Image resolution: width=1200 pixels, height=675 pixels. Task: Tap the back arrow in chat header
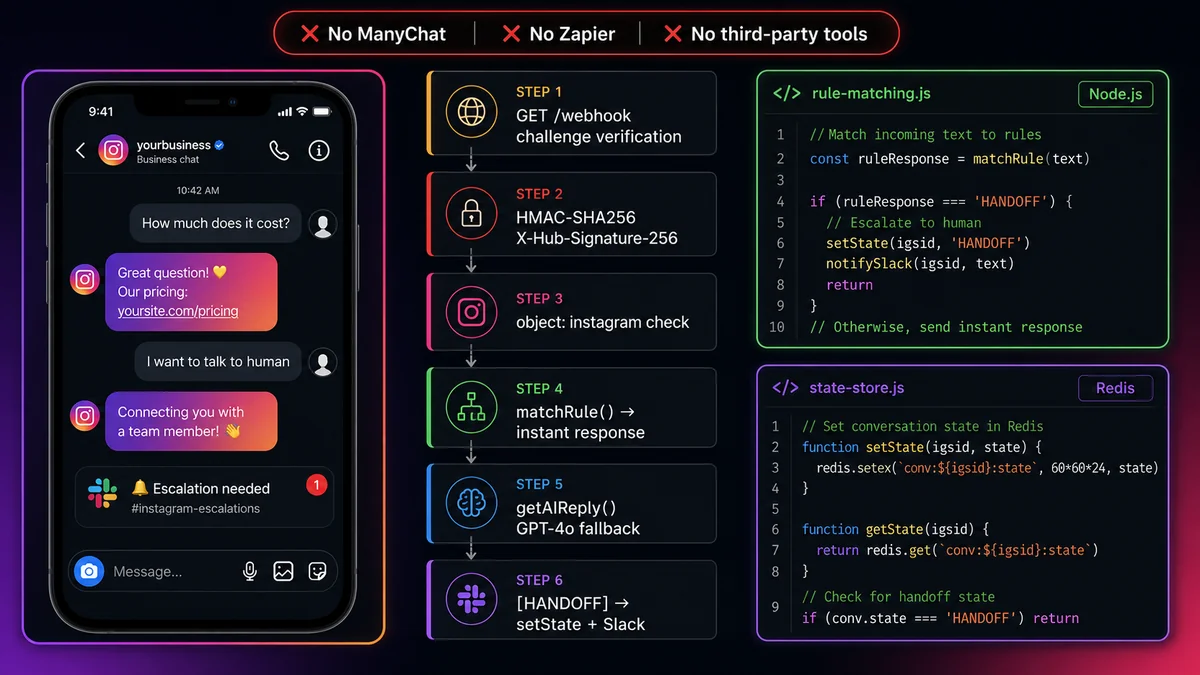(81, 151)
